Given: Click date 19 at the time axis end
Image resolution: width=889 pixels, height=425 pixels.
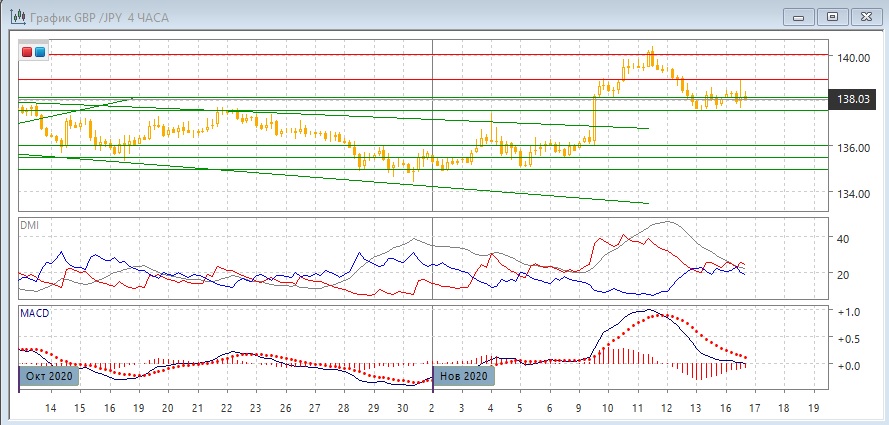Looking at the screenshot, I should pos(813,409).
